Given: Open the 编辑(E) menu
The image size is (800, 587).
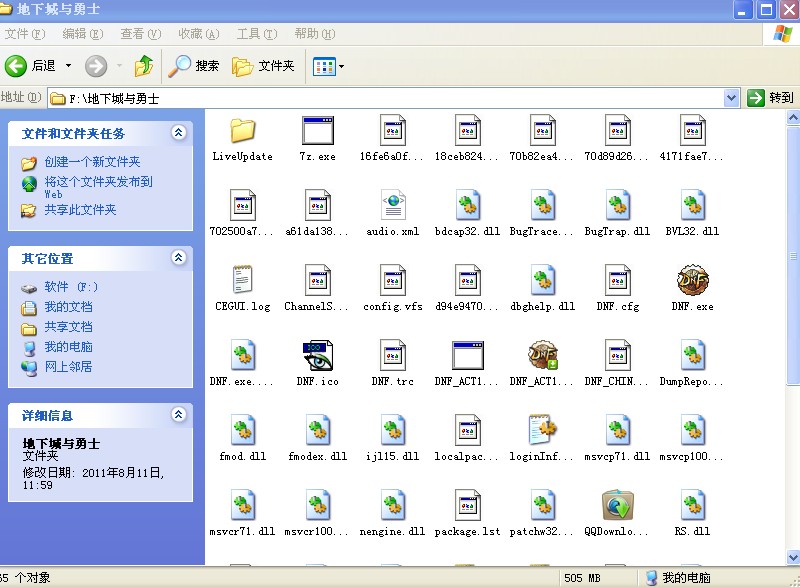Looking at the screenshot, I should point(83,34).
